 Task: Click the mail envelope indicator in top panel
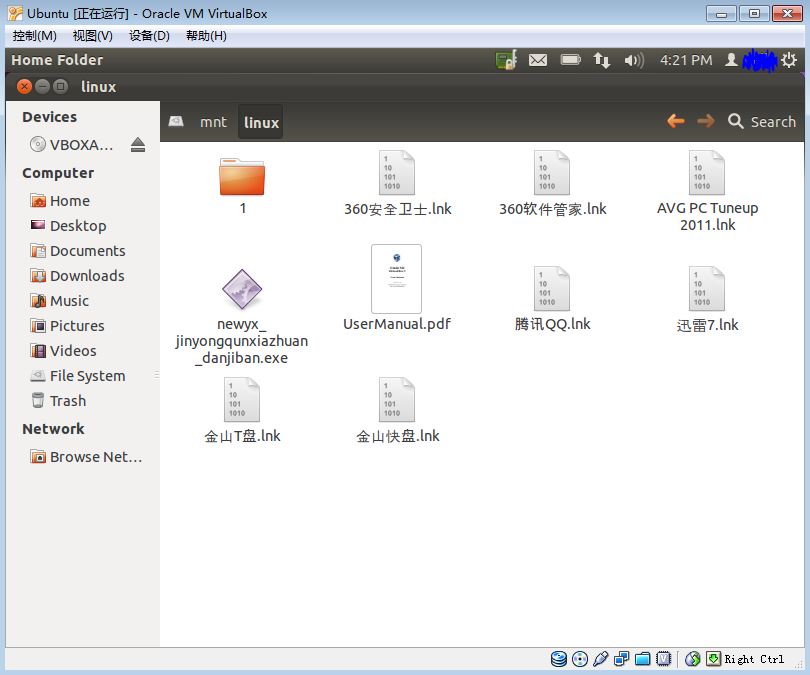(538, 60)
